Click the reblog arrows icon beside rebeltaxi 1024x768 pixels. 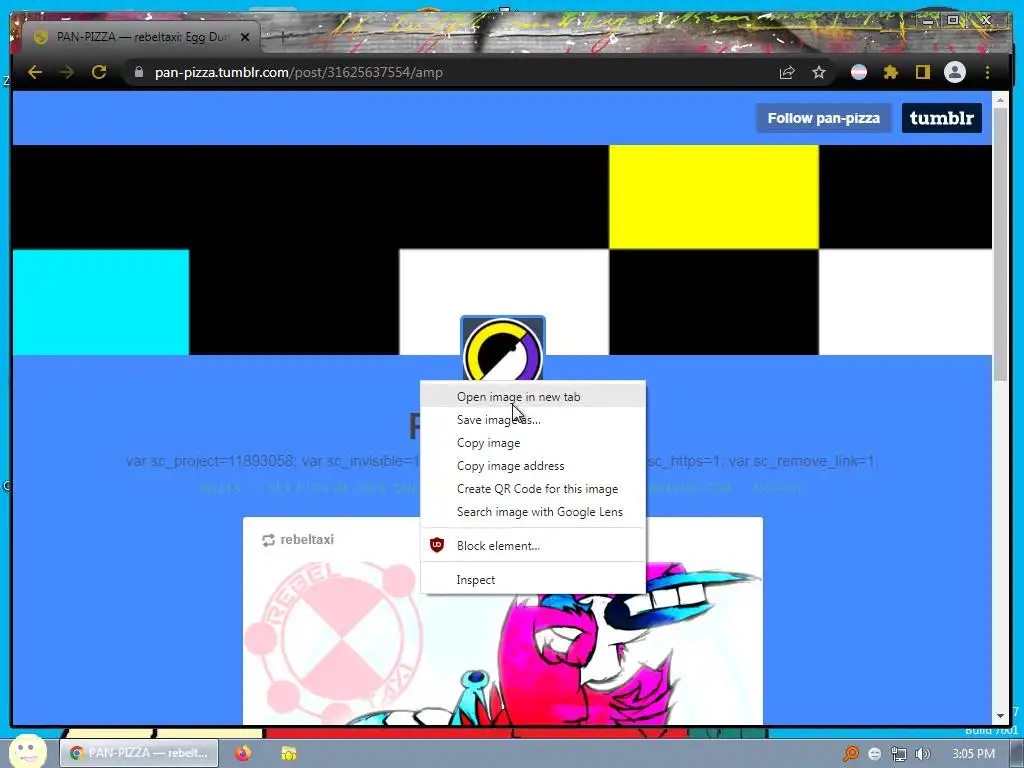coord(268,540)
